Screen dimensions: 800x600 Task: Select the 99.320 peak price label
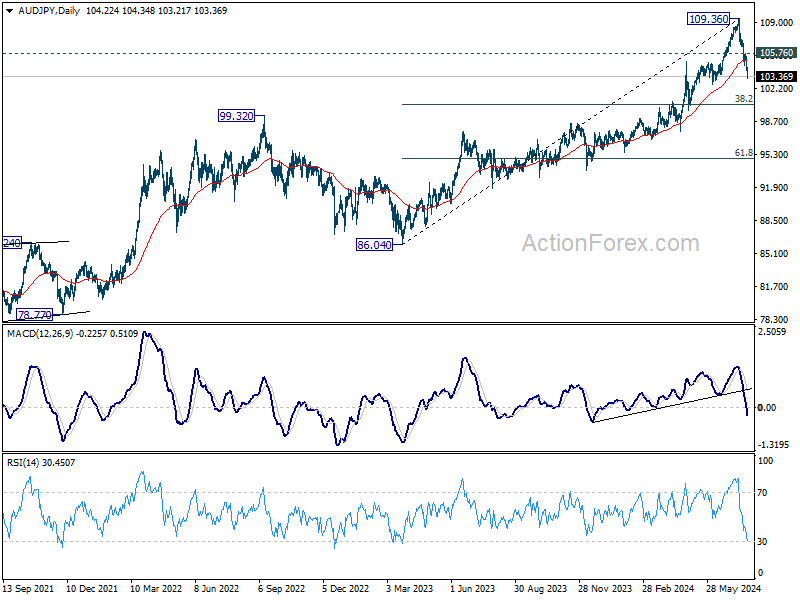pyautogui.click(x=236, y=116)
